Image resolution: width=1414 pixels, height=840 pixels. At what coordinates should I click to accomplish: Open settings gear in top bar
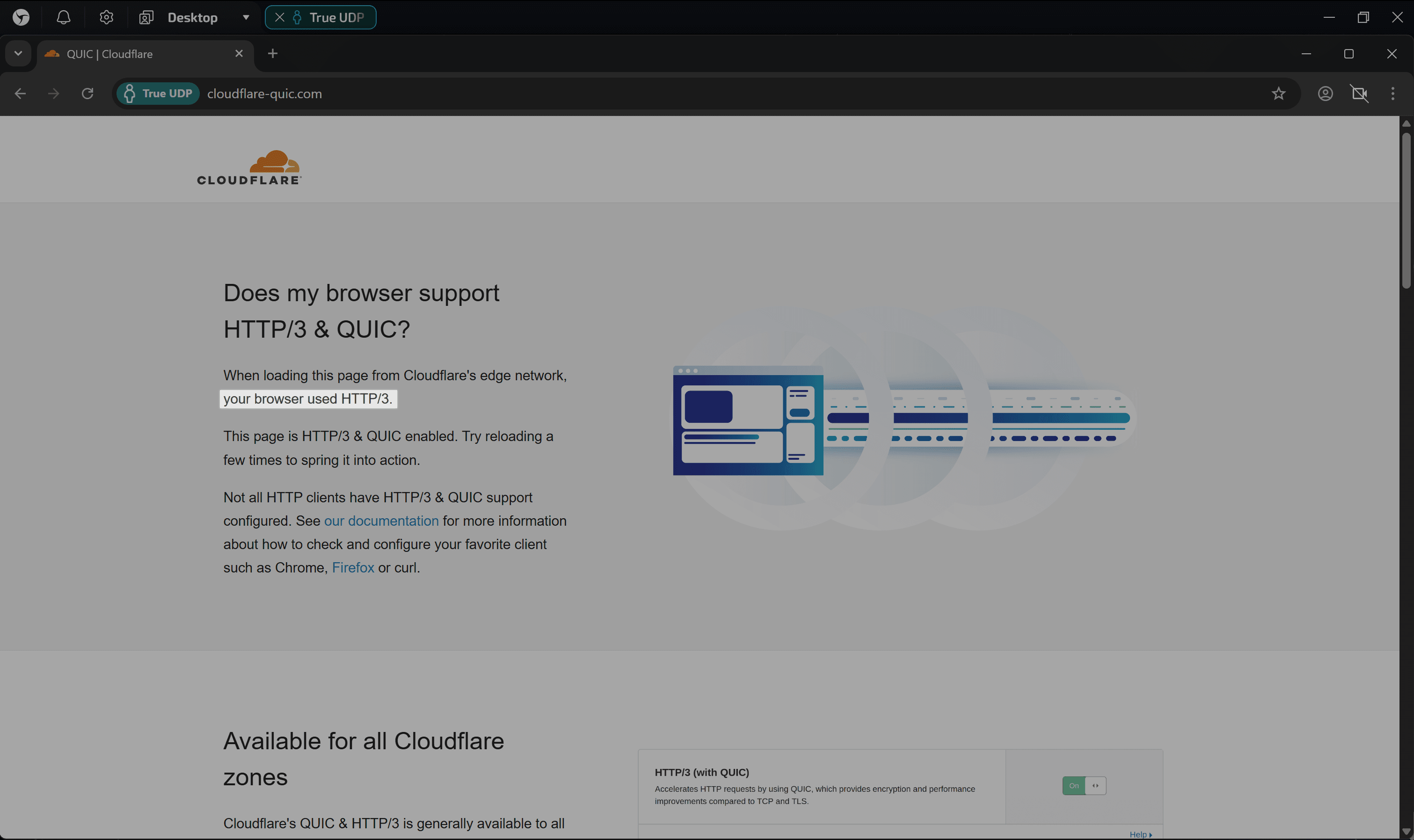pos(106,18)
